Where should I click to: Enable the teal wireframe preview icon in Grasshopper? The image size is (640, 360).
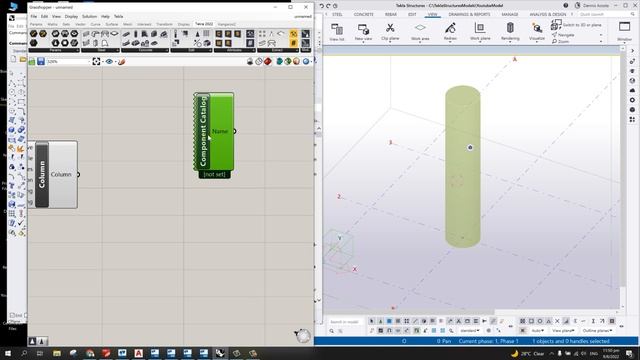280,61
